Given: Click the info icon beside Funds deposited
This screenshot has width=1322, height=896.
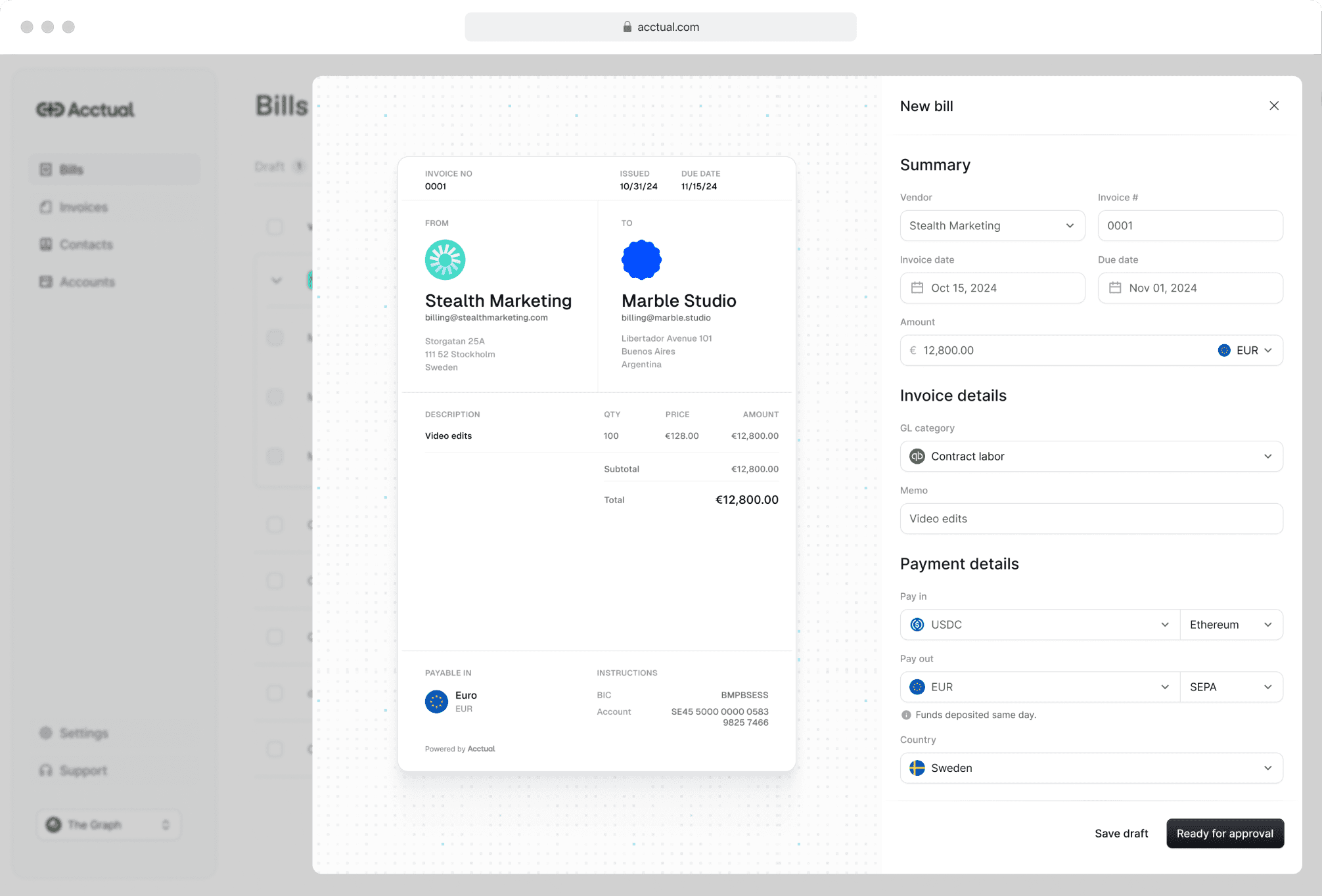Looking at the screenshot, I should (906, 715).
